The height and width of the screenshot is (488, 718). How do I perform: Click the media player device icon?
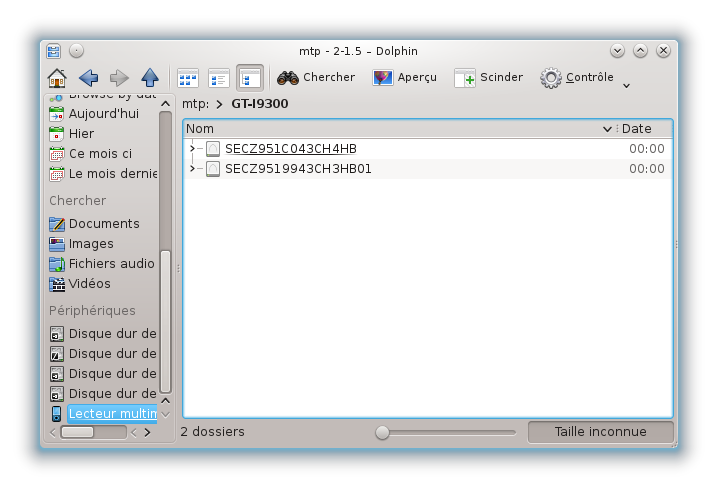coord(56,414)
